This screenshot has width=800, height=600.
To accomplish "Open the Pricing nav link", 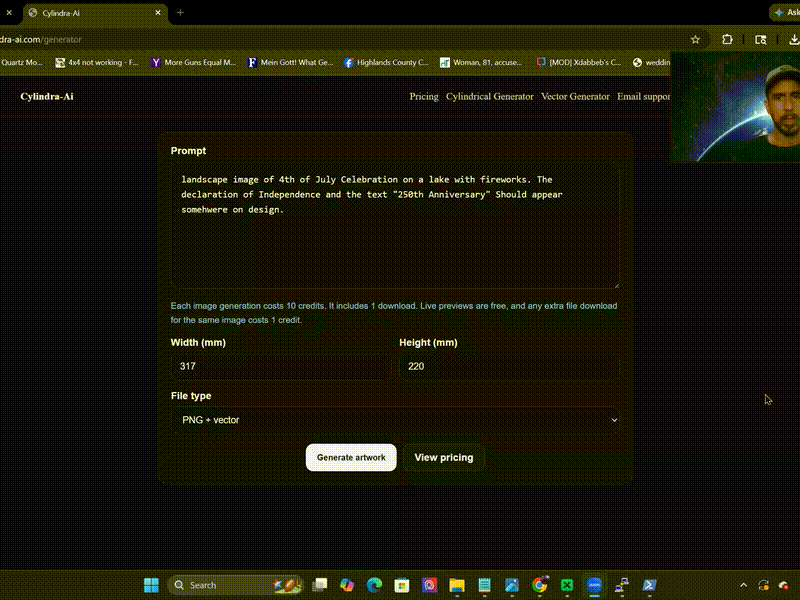I will pos(423,96).
